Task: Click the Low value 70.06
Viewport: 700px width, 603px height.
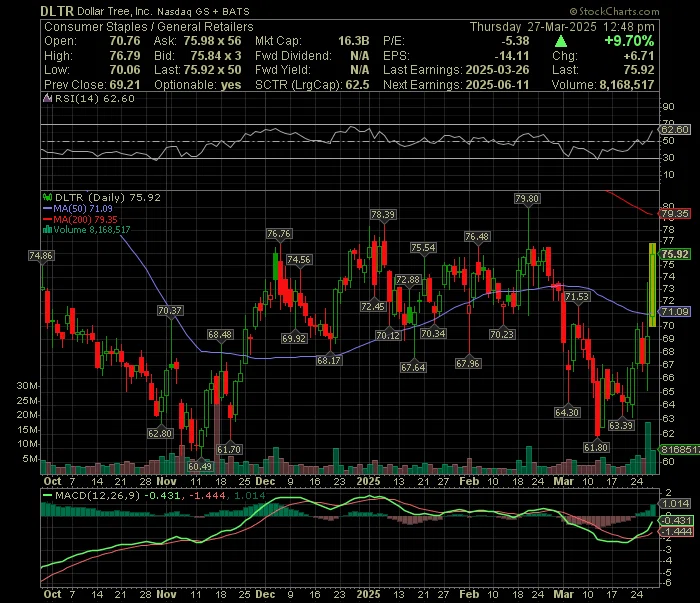Action: tap(125, 70)
